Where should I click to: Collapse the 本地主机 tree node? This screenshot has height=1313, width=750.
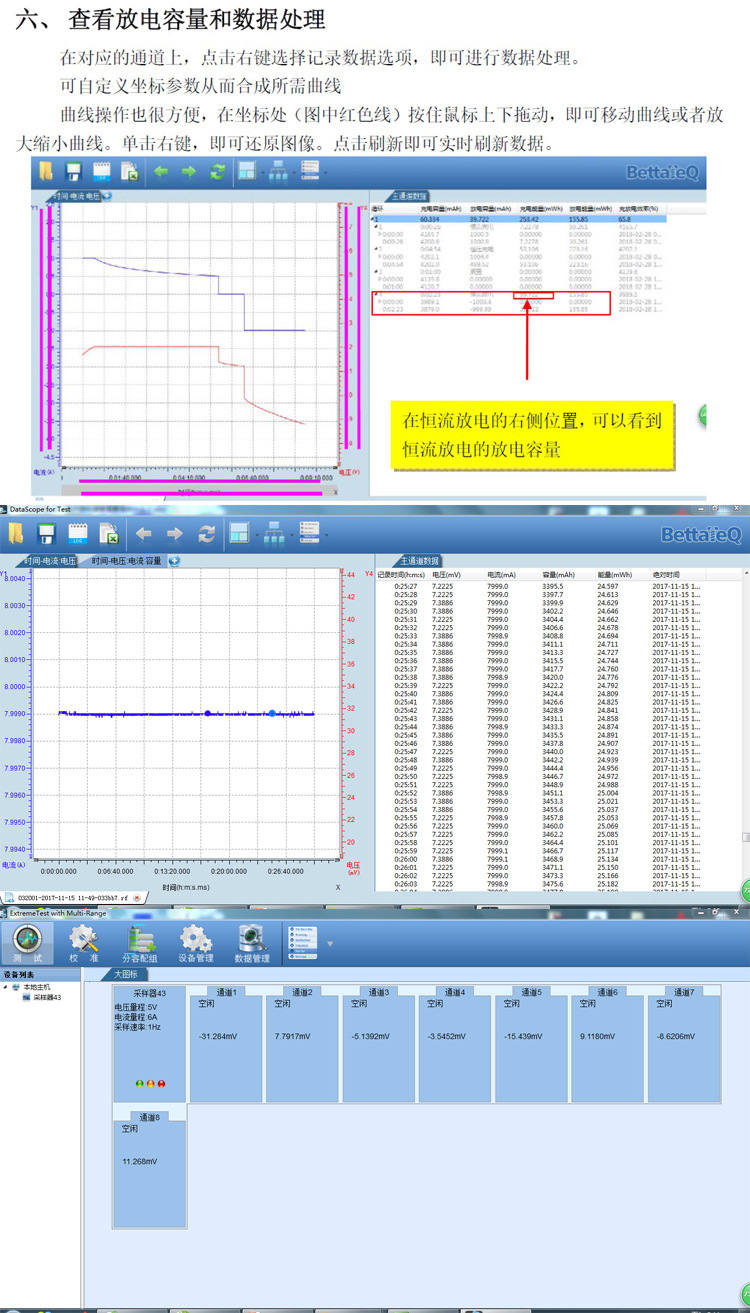click(5, 987)
